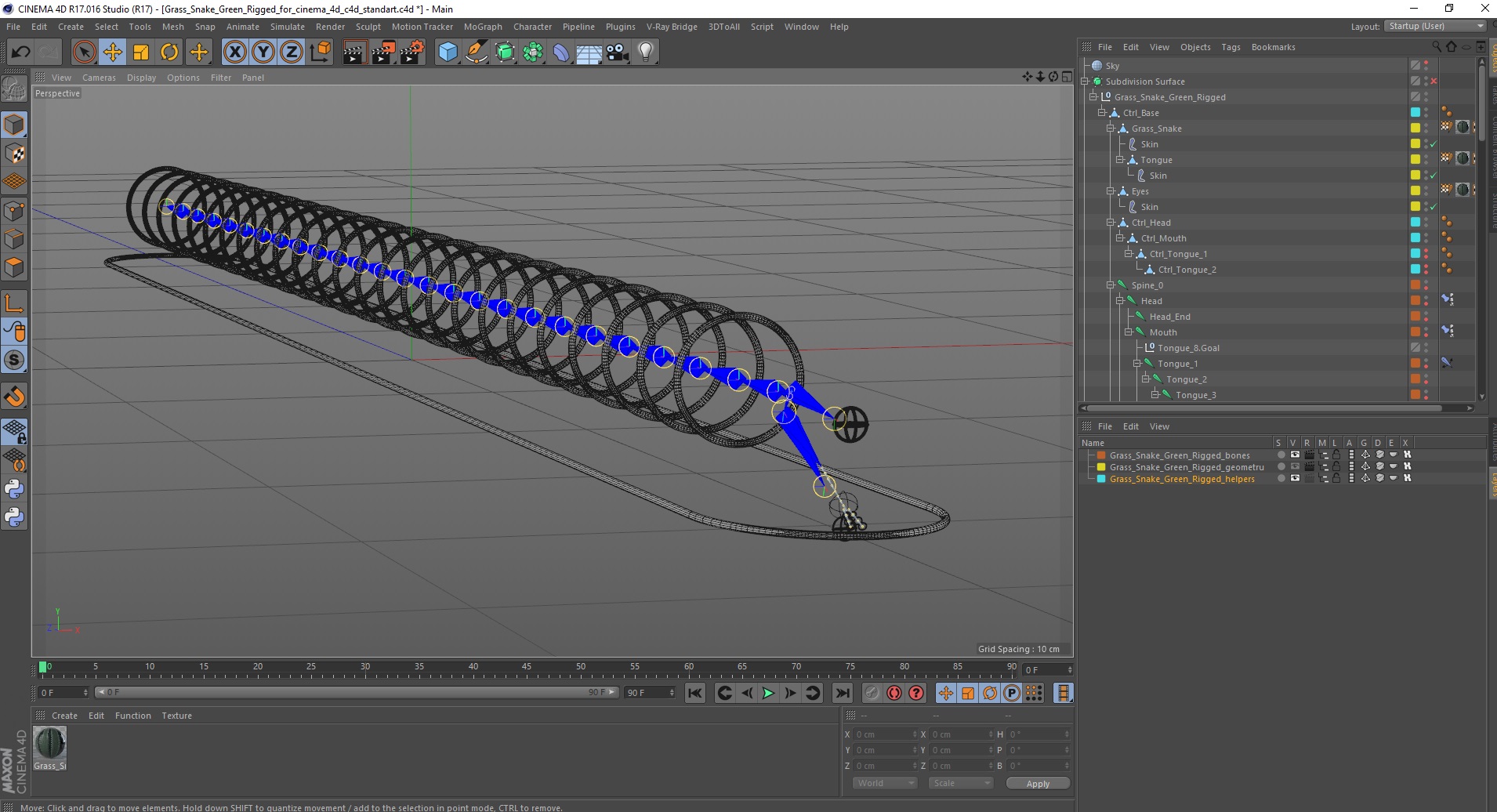Viewport: 1497px width, 812px height.
Task: Select the Live Selection tool
Action: point(84,53)
